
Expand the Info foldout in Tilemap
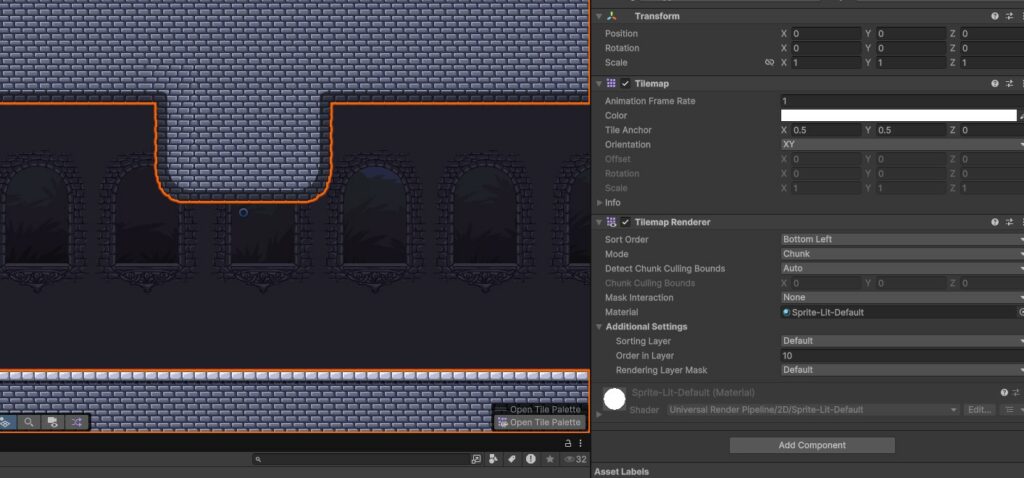click(599, 202)
